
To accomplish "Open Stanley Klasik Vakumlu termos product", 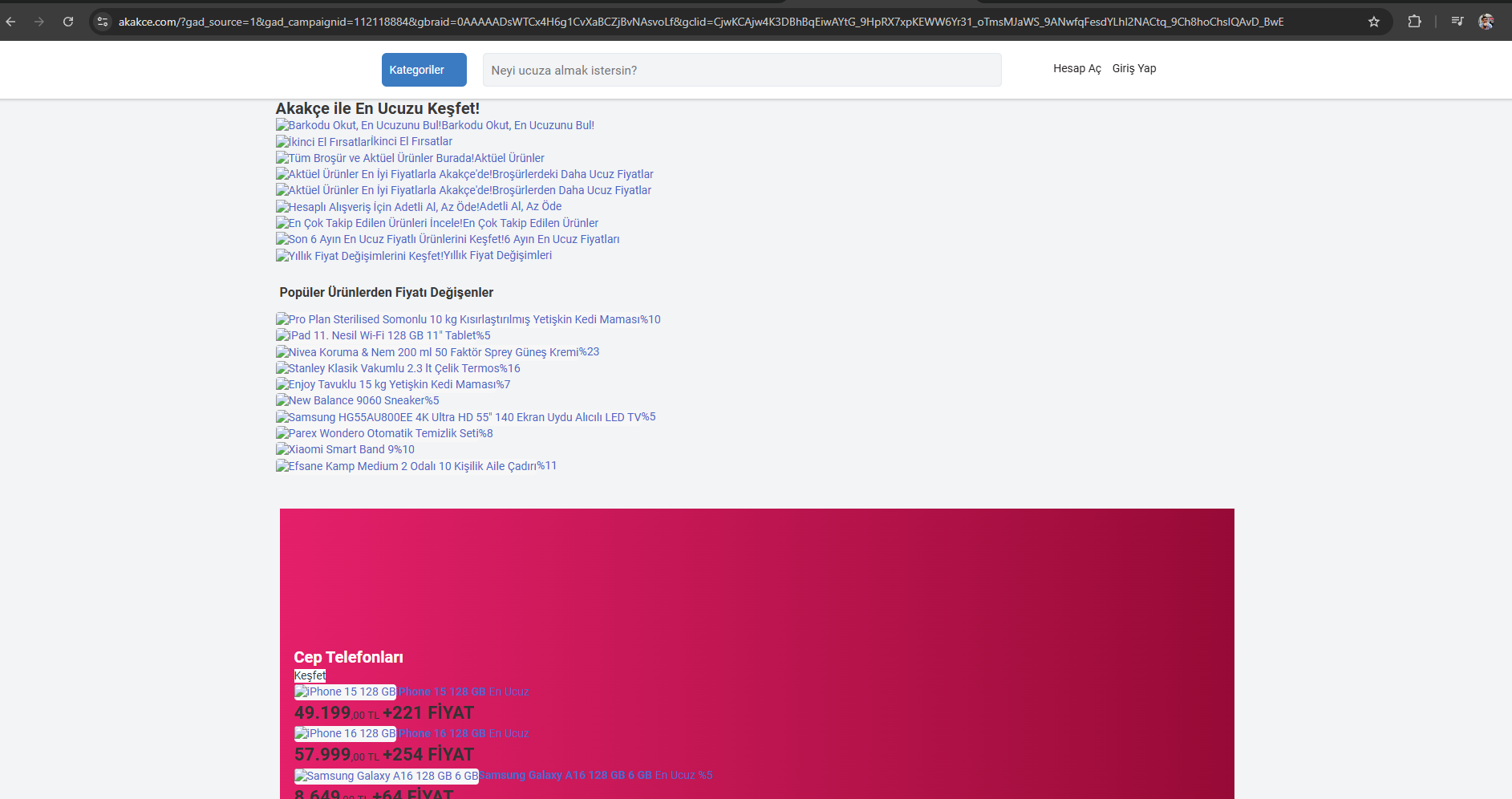I will click(x=398, y=368).
